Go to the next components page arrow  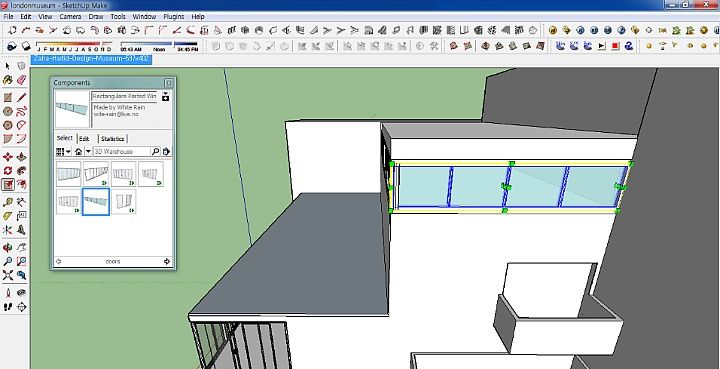[167, 262]
